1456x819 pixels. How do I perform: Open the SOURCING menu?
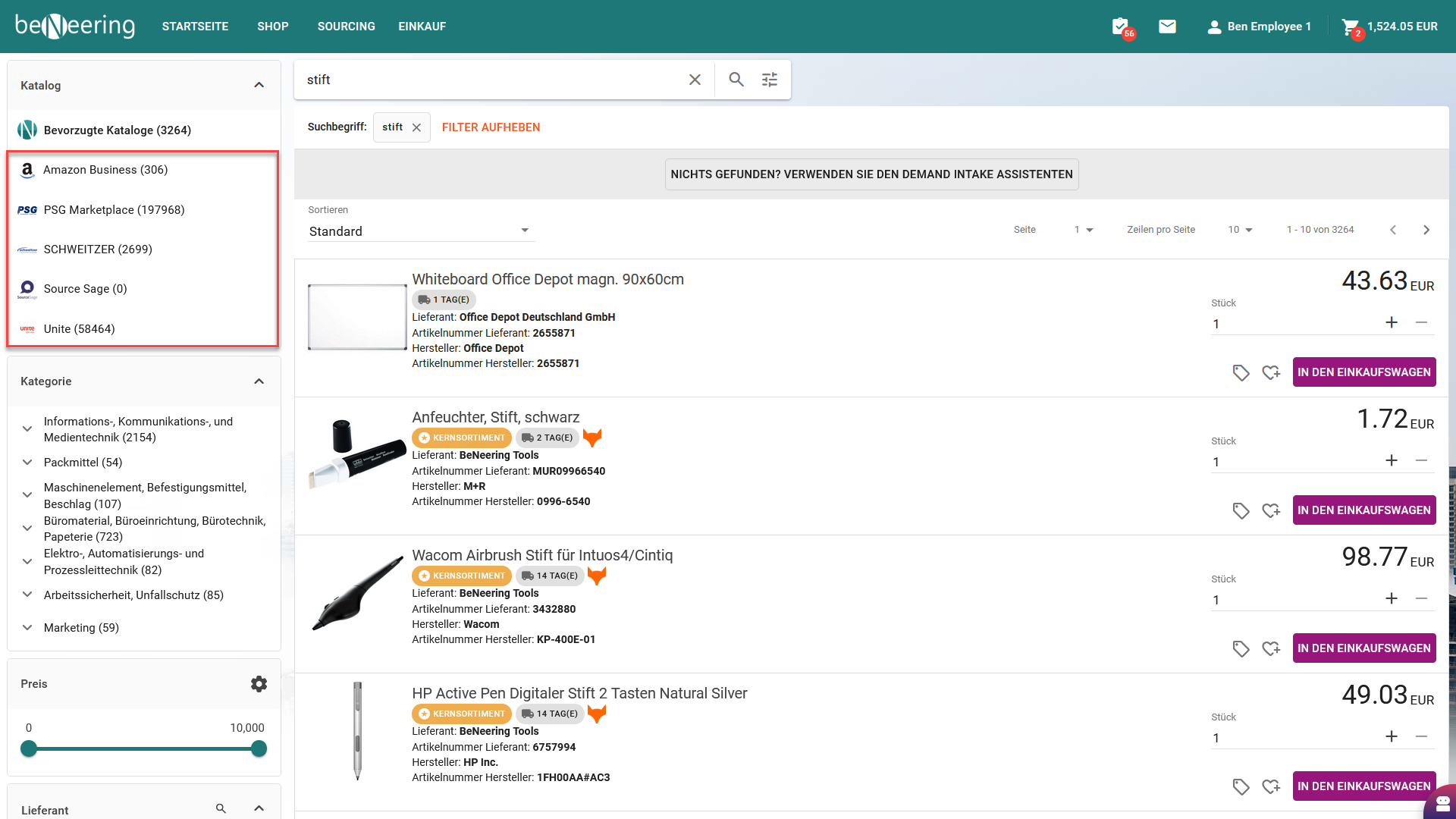coord(346,27)
